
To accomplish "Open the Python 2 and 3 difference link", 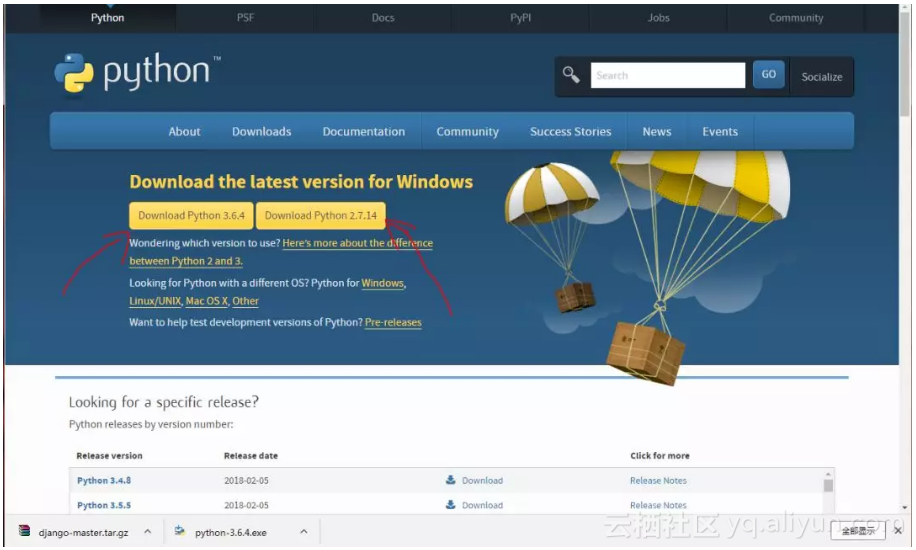I will (x=358, y=243).
